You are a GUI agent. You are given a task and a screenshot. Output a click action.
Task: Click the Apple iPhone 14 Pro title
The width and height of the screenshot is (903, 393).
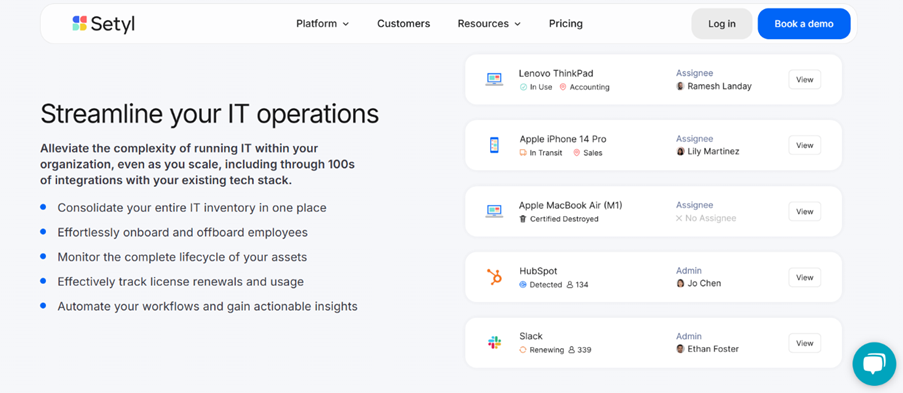(563, 139)
